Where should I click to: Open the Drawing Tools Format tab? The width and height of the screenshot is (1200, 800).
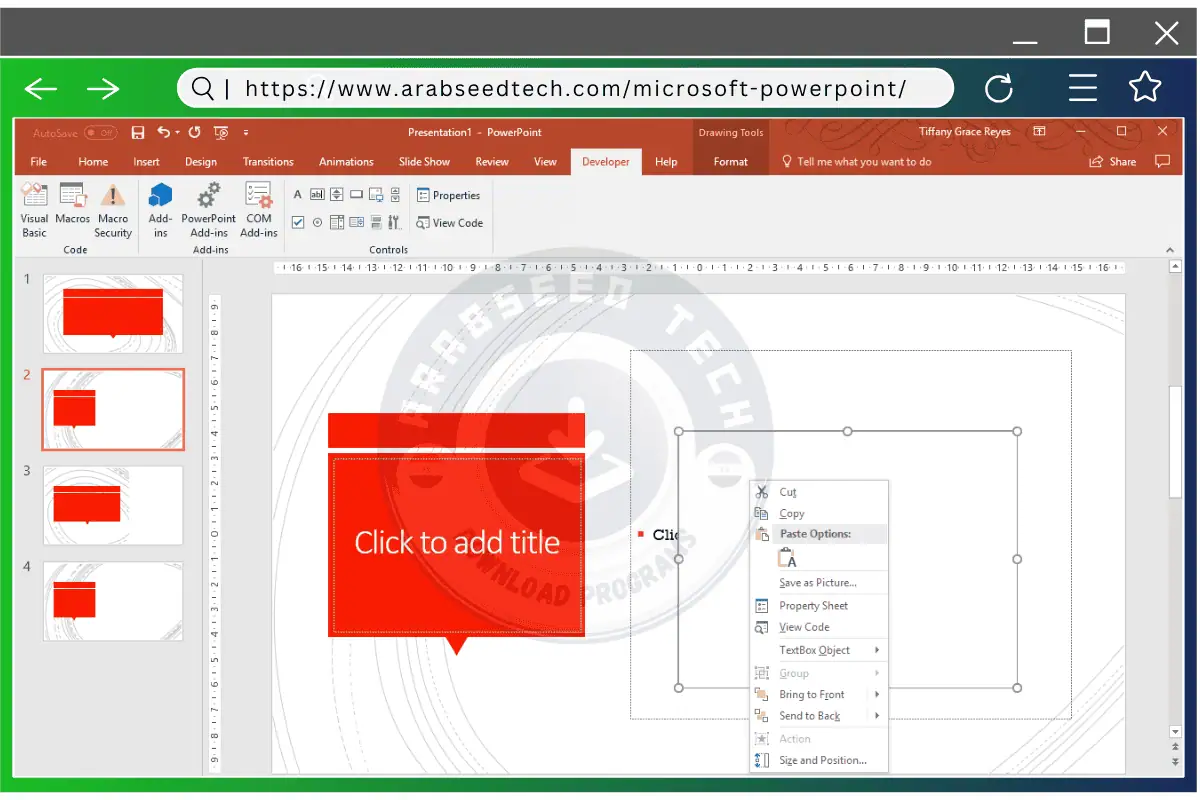[731, 161]
